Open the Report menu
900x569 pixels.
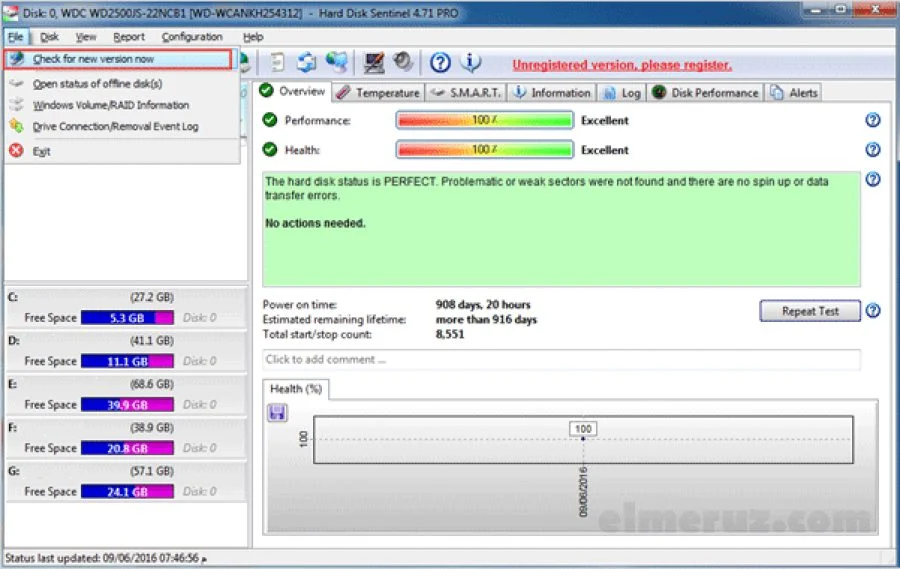(129, 37)
